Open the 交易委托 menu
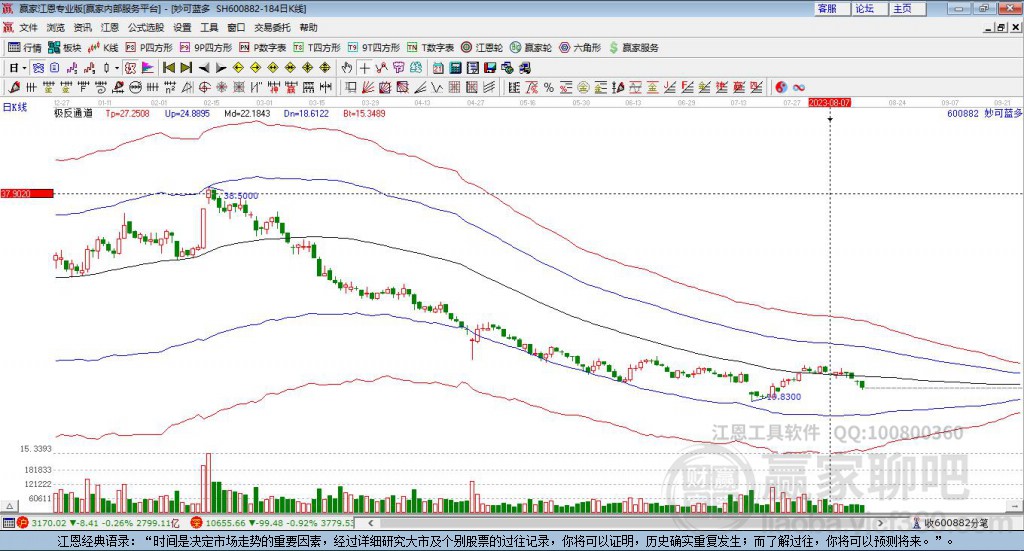The height and width of the screenshot is (551, 1024). point(272,27)
